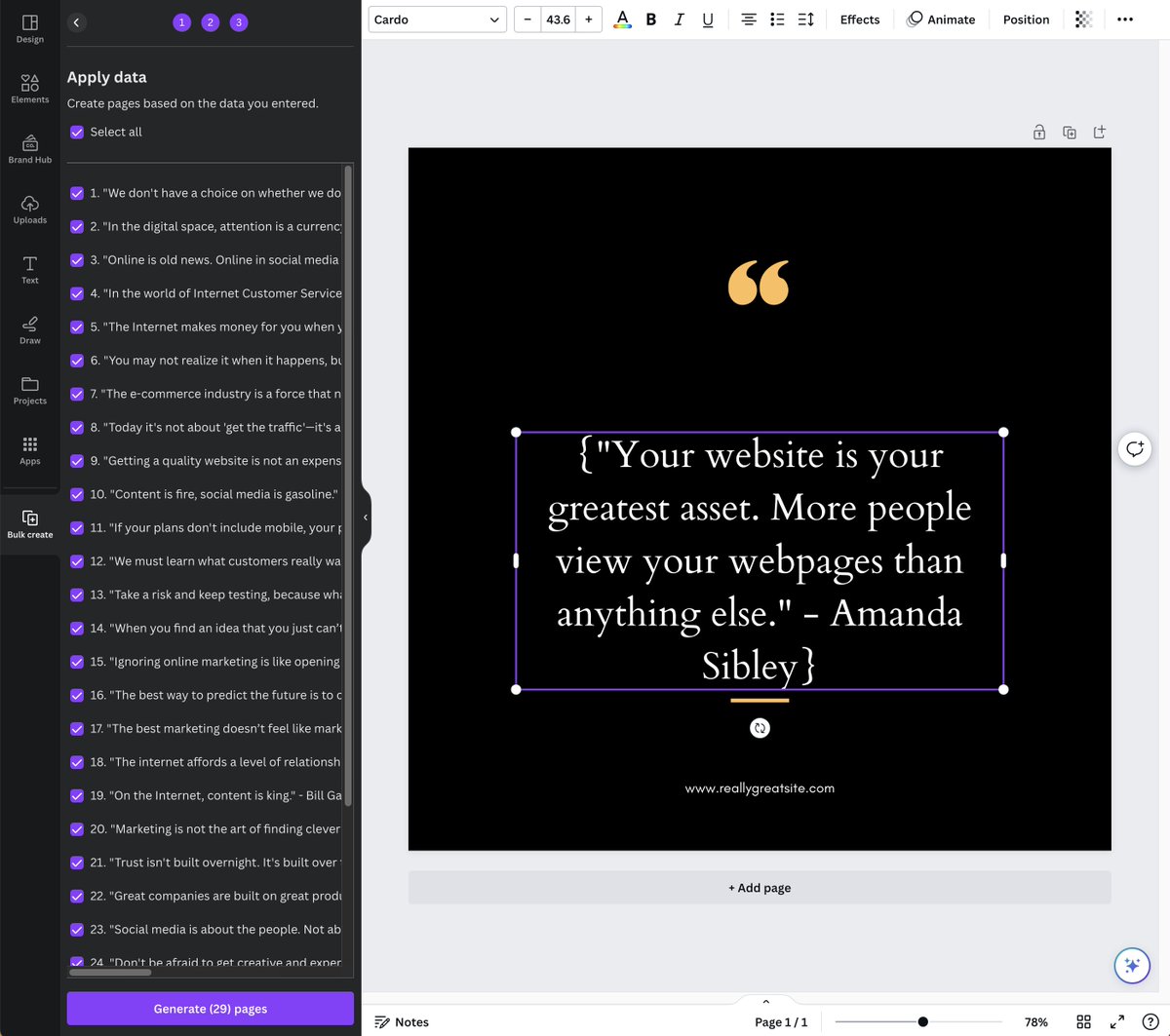This screenshot has height=1036, width=1170.
Task: Click the transparency checkerboard icon
Action: [1083, 19]
